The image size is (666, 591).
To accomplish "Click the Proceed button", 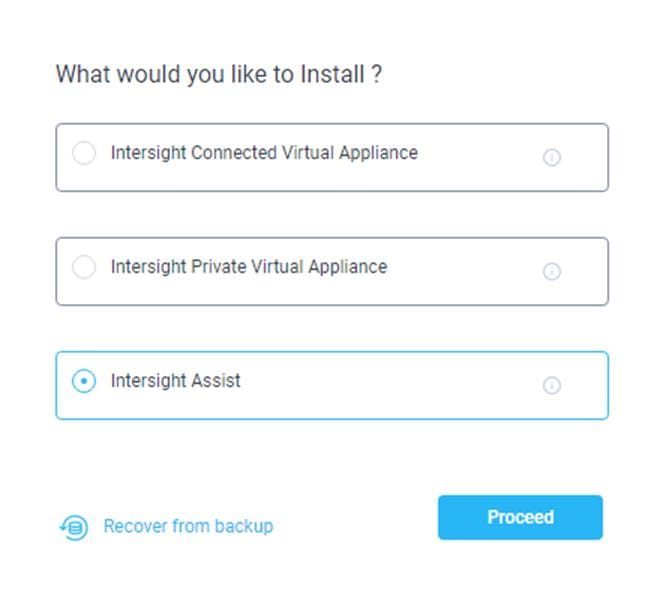I will 520,517.
